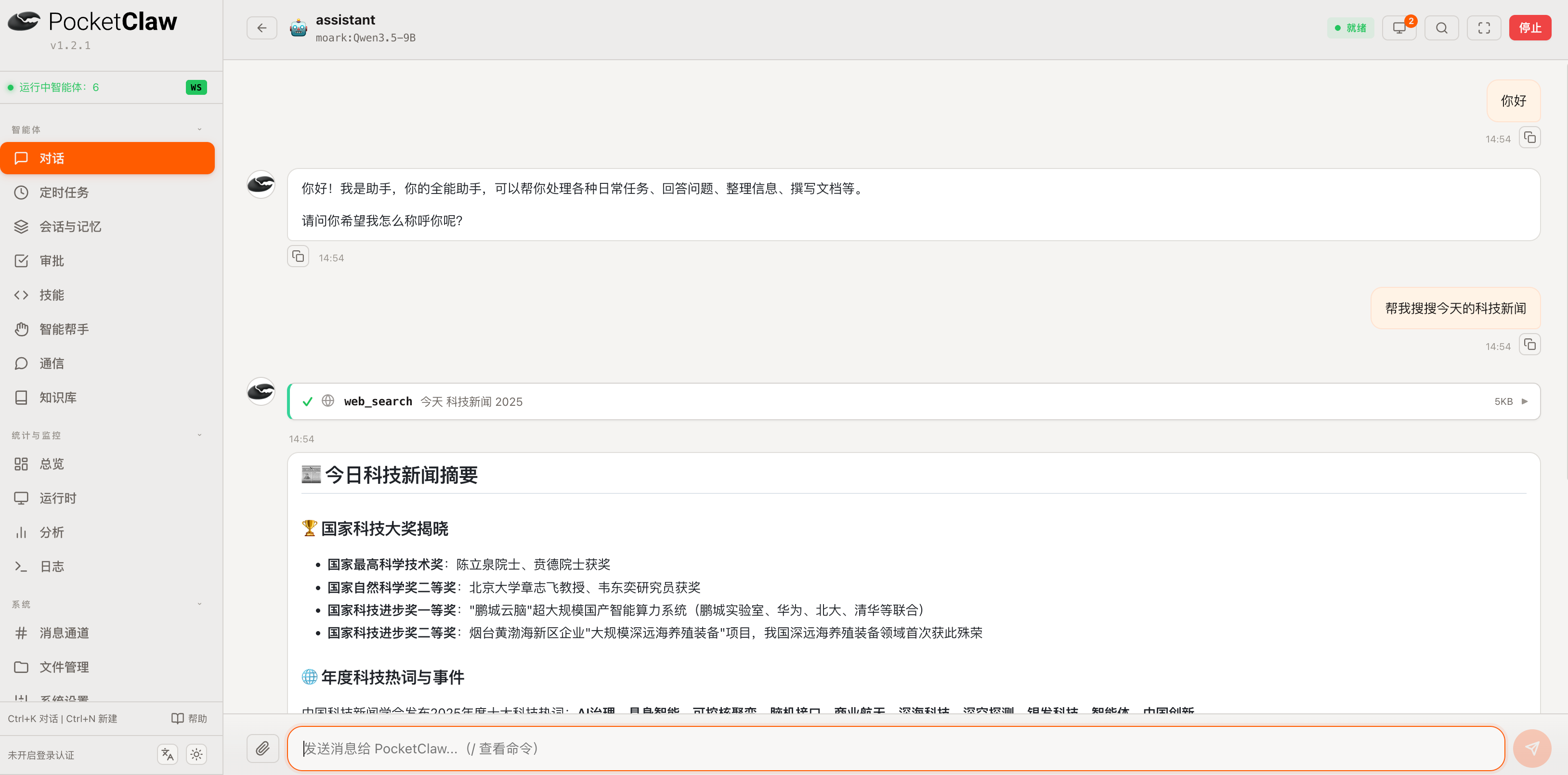Click the 运行时 monitor icon

click(21, 498)
